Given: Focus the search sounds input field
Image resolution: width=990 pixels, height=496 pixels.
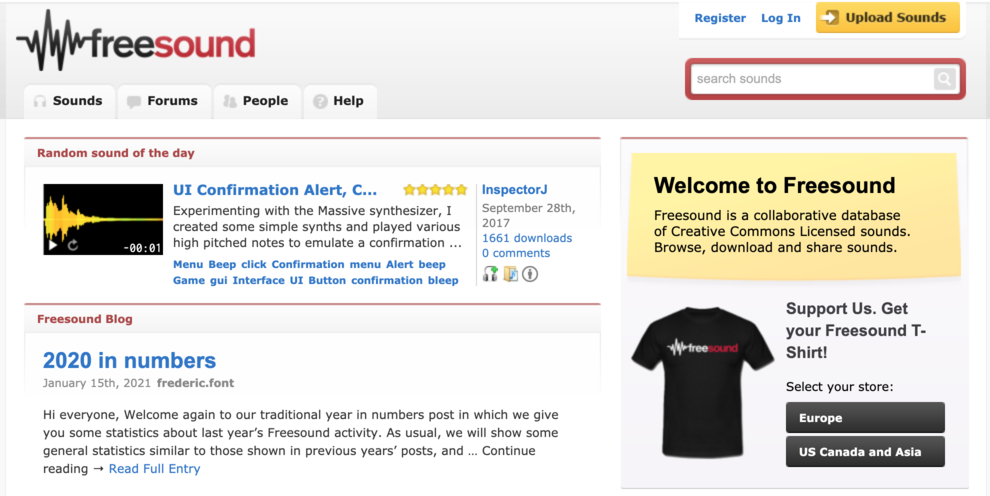Looking at the screenshot, I should coord(812,79).
